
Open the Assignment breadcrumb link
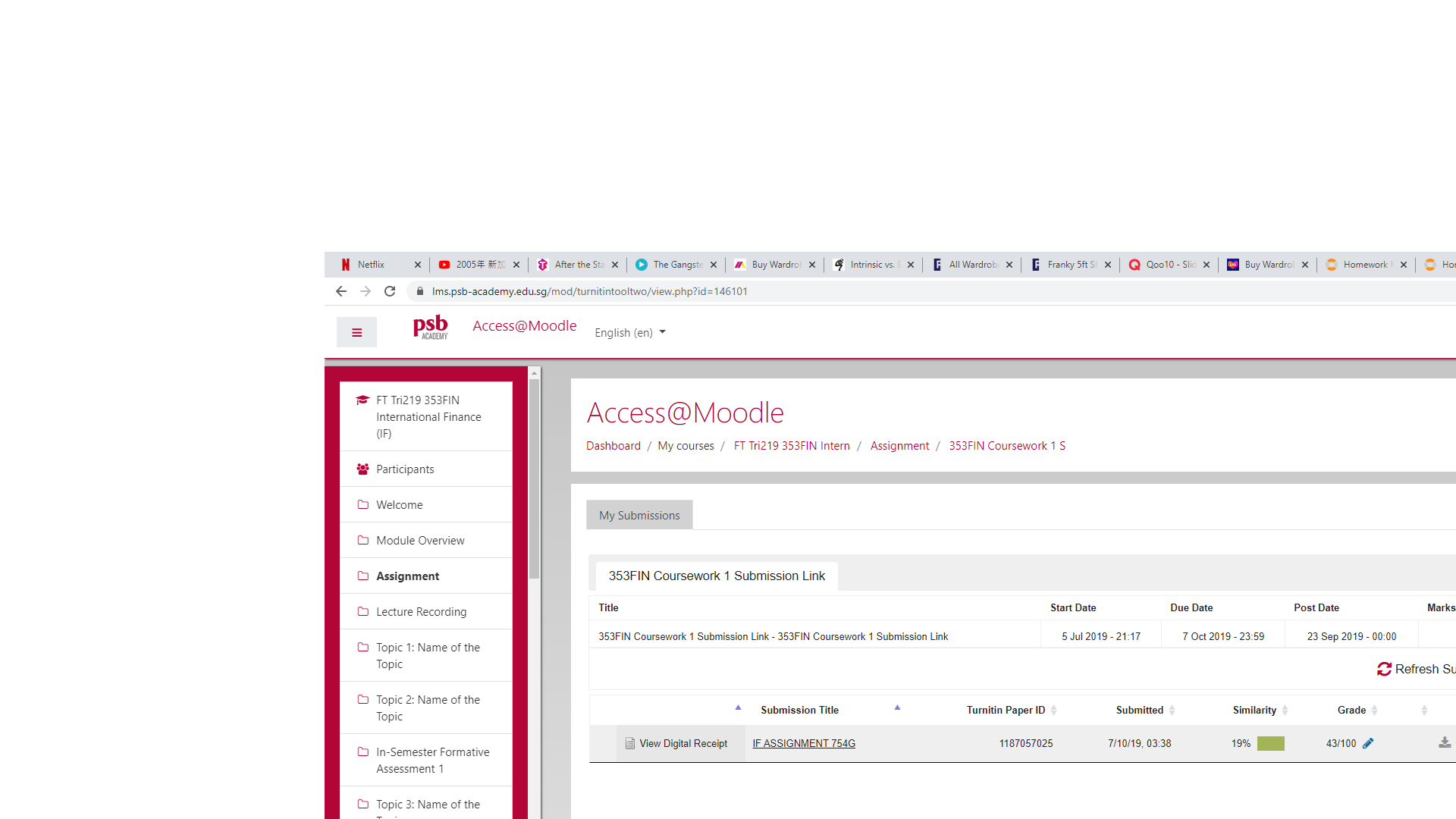point(899,446)
